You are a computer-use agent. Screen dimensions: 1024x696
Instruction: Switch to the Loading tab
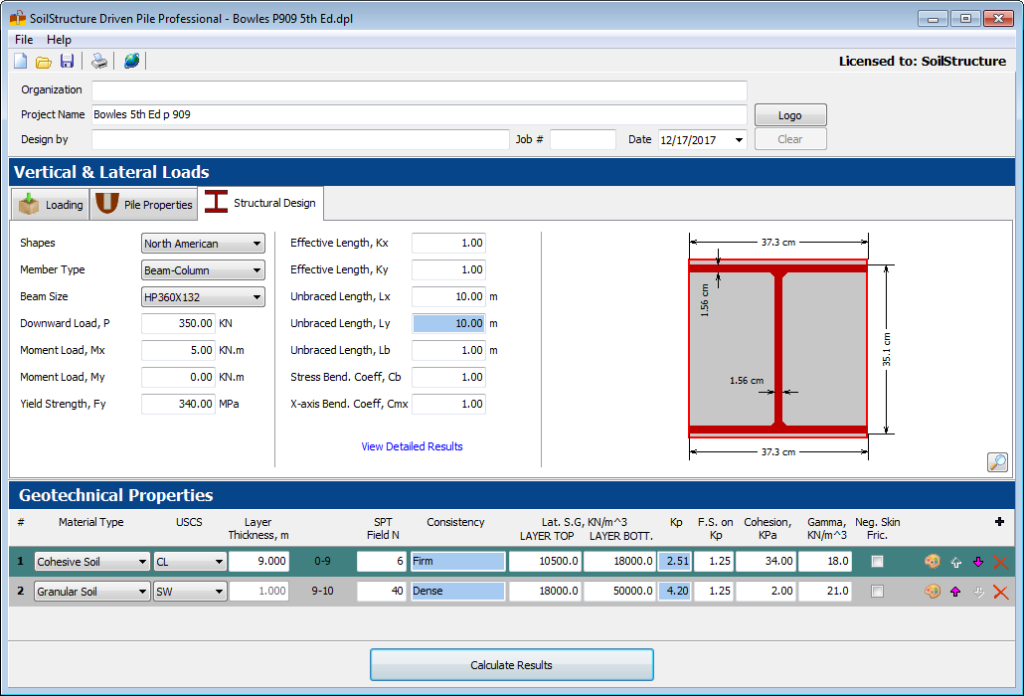50,204
